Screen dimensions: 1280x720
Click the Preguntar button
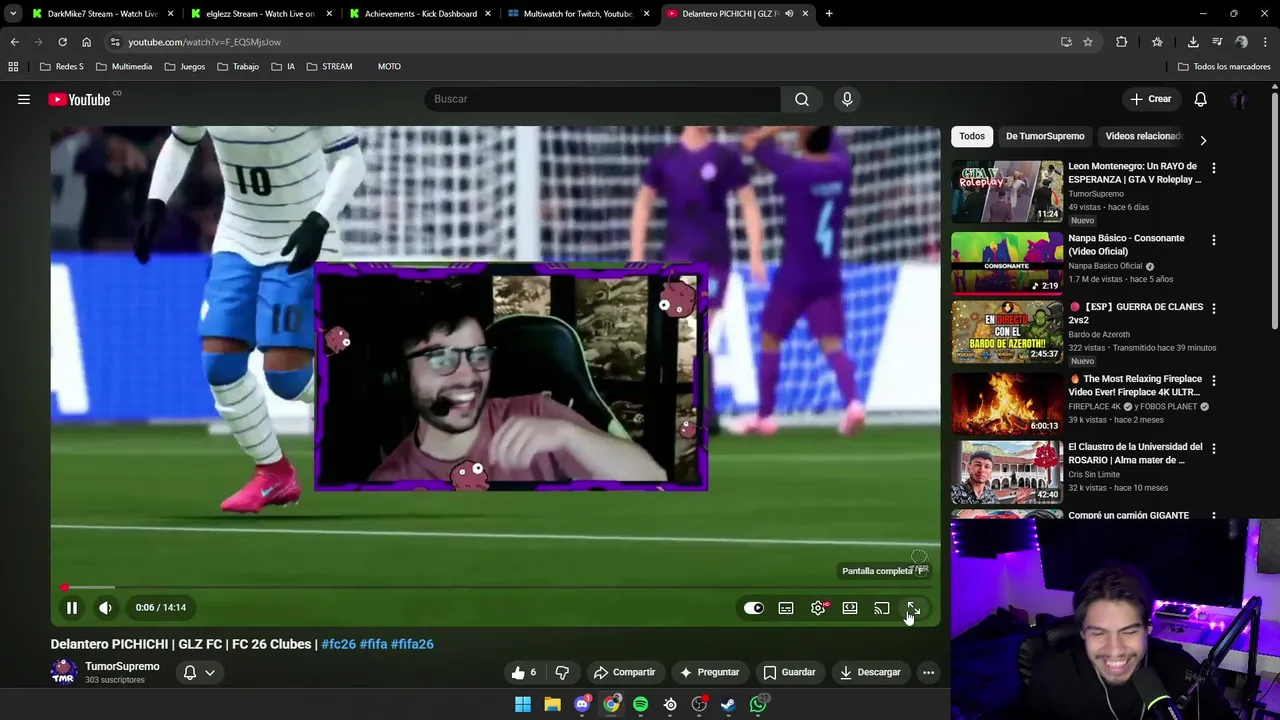(709, 672)
